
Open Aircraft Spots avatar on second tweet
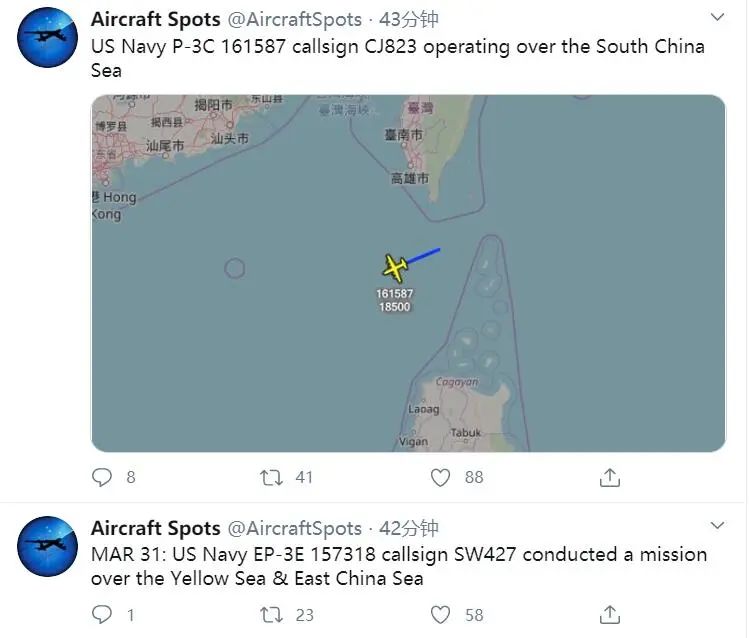[47, 546]
